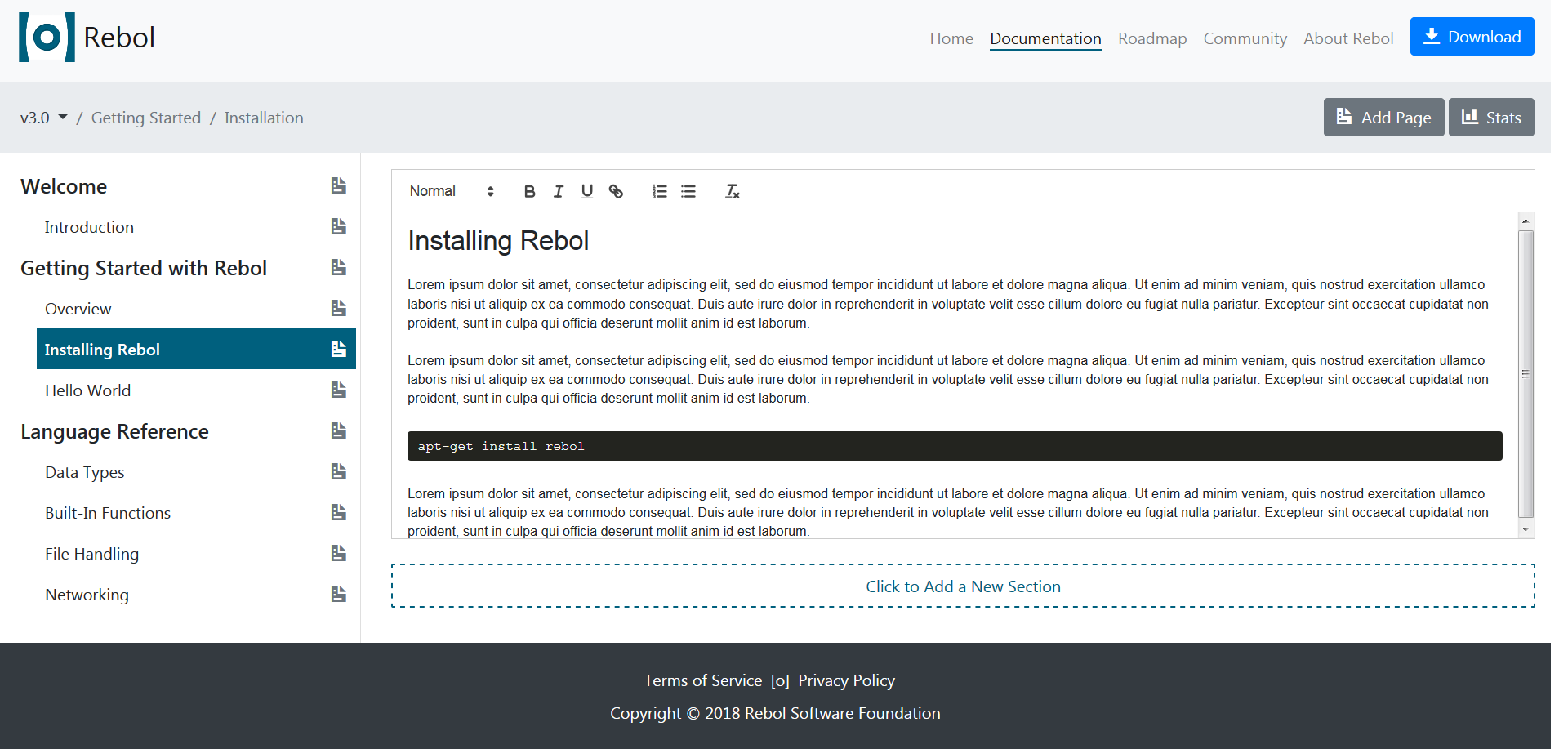Click the page icon beside Data Types
Viewport: 1568px width, 749px height.
click(339, 471)
